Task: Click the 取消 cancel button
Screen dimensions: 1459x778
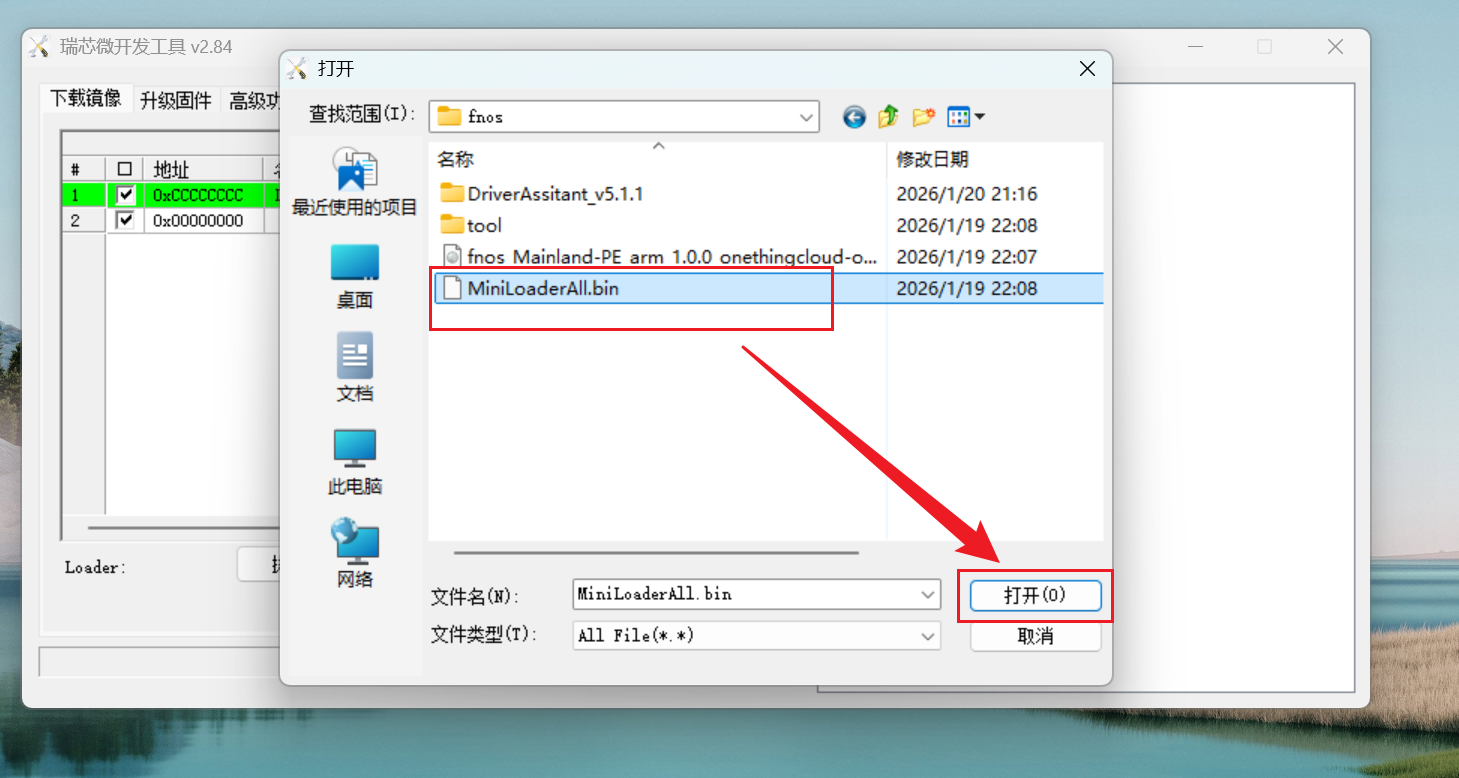Action: [x=1035, y=636]
